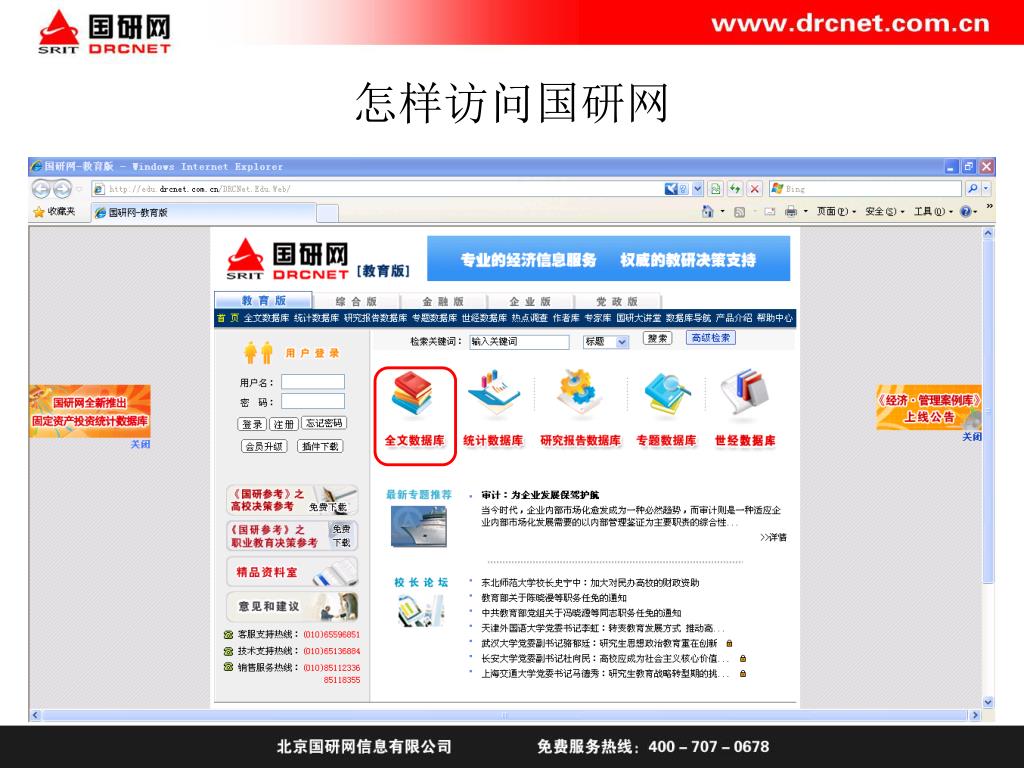Click the Help question mark icon

point(965,212)
